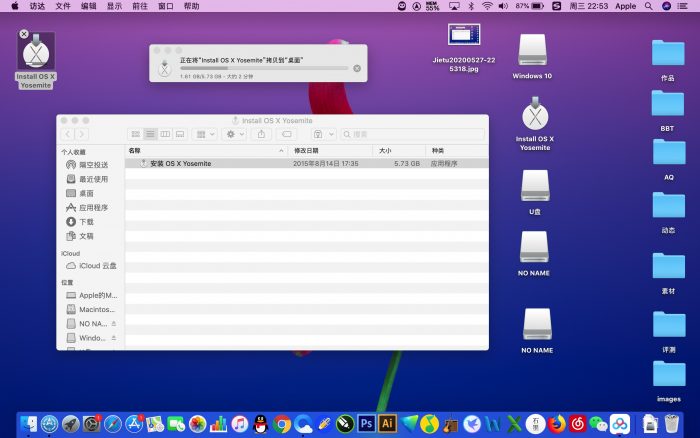Open the group-by arrangement dropdown
The width and height of the screenshot is (700, 438).
click(204, 133)
